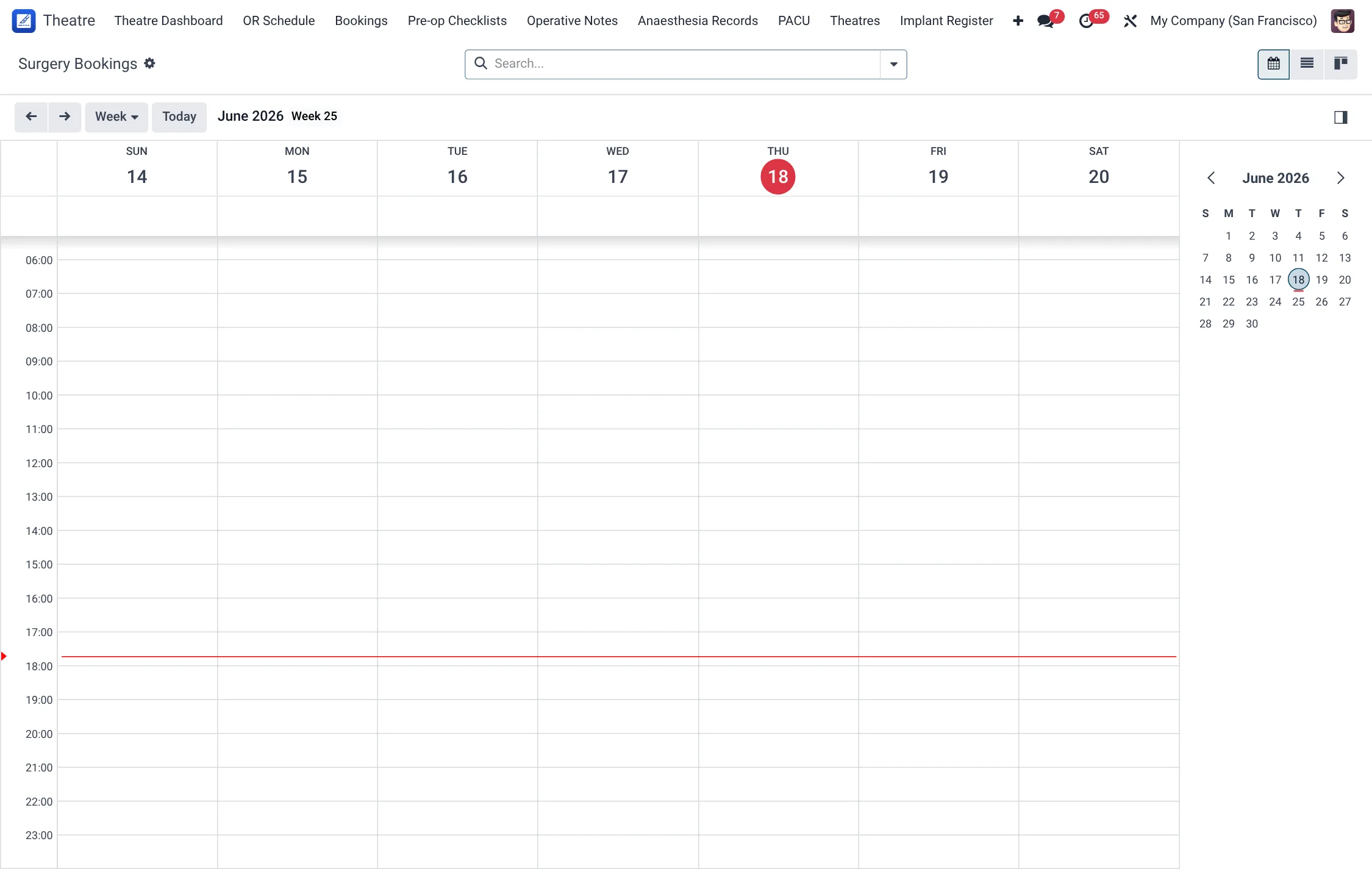This screenshot has width=1372, height=869.
Task: Switch to list view icon
Action: (x=1307, y=64)
